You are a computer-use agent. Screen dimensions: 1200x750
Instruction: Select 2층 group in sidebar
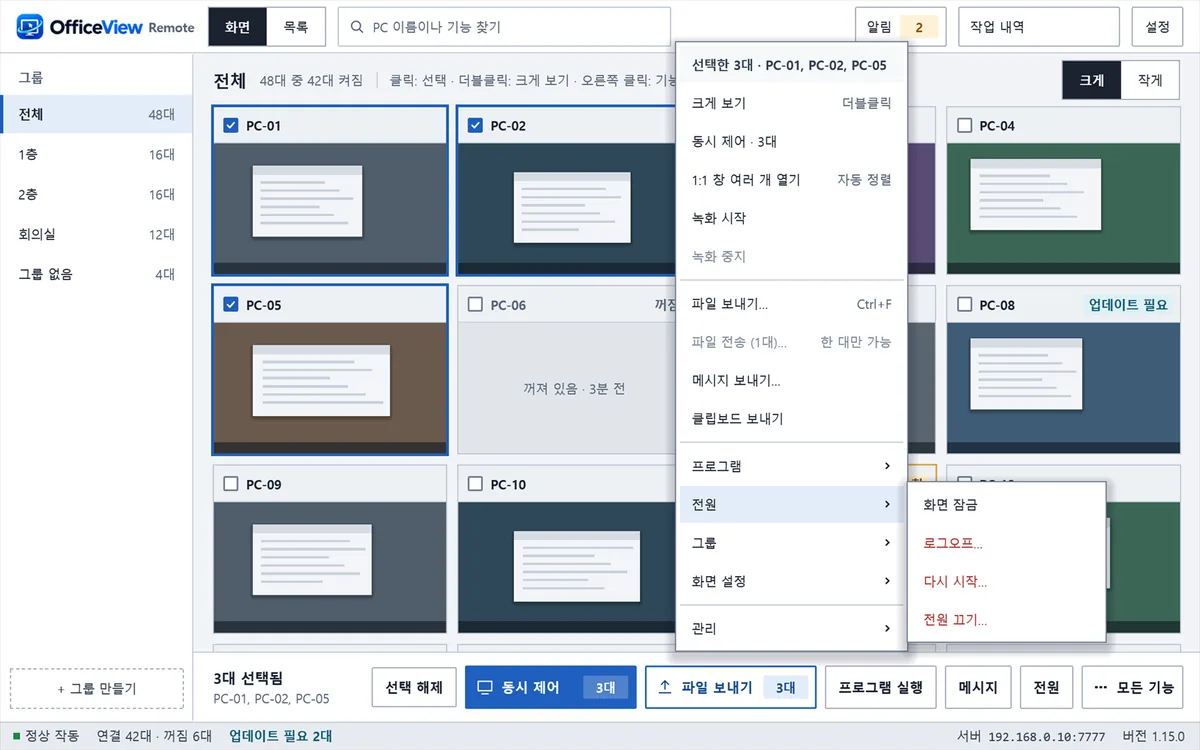coord(96,195)
